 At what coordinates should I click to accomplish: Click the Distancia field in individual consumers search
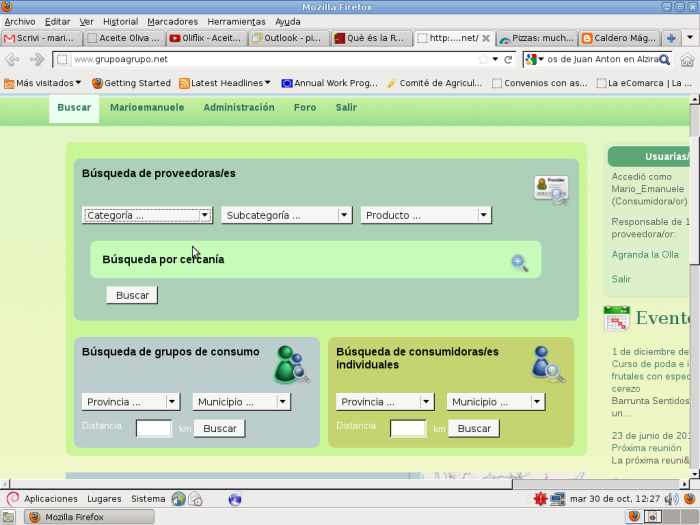pyautogui.click(x=408, y=429)
